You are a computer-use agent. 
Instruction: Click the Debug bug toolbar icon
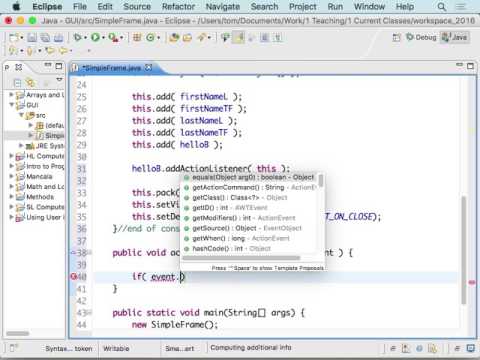(77, 37)
